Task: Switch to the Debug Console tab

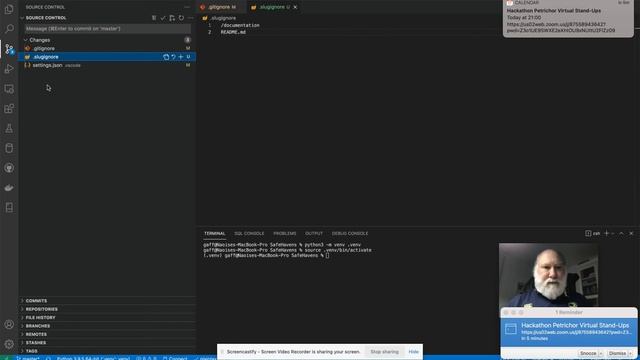Action: (350, 233)
